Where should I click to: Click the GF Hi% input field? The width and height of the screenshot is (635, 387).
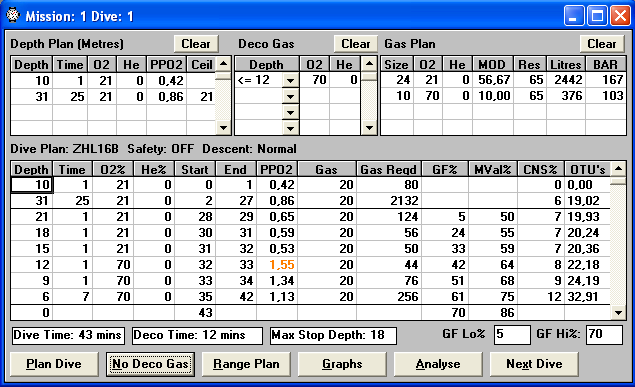(x=604, y=335)
